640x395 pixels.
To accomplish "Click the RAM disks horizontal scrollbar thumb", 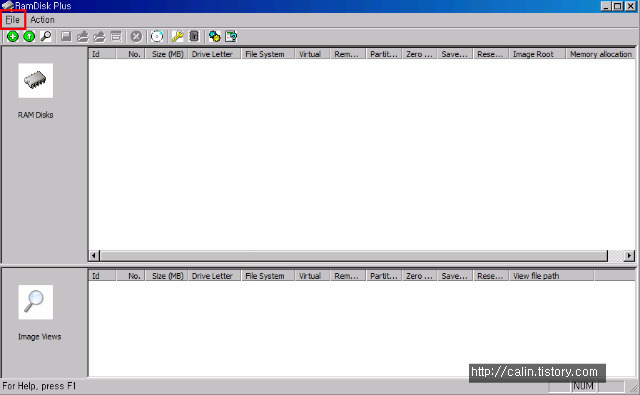I will tap(353, 255).
